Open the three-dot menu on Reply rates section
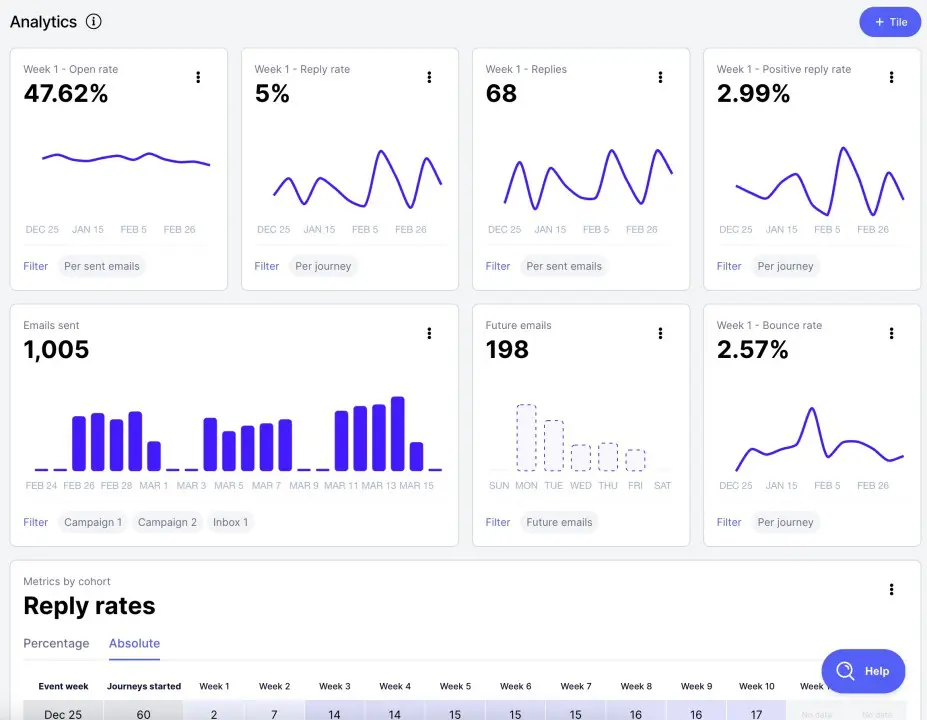927x720 pixels. tap(892, 589)
